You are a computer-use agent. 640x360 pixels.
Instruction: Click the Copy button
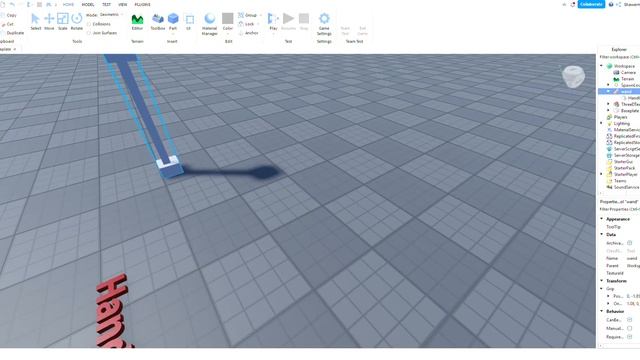[x=9, y=16]
